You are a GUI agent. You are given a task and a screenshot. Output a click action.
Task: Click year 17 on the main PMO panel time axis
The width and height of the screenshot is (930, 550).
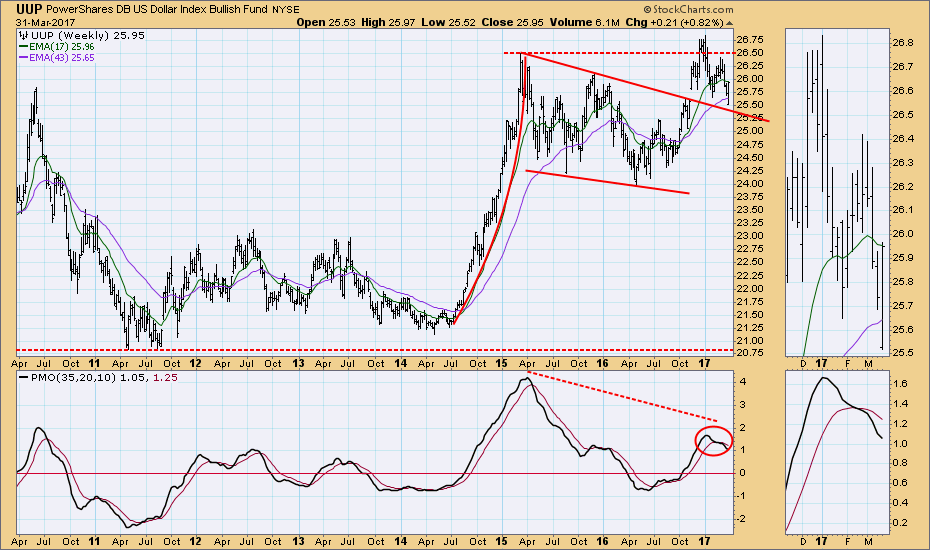pos(704,541)
